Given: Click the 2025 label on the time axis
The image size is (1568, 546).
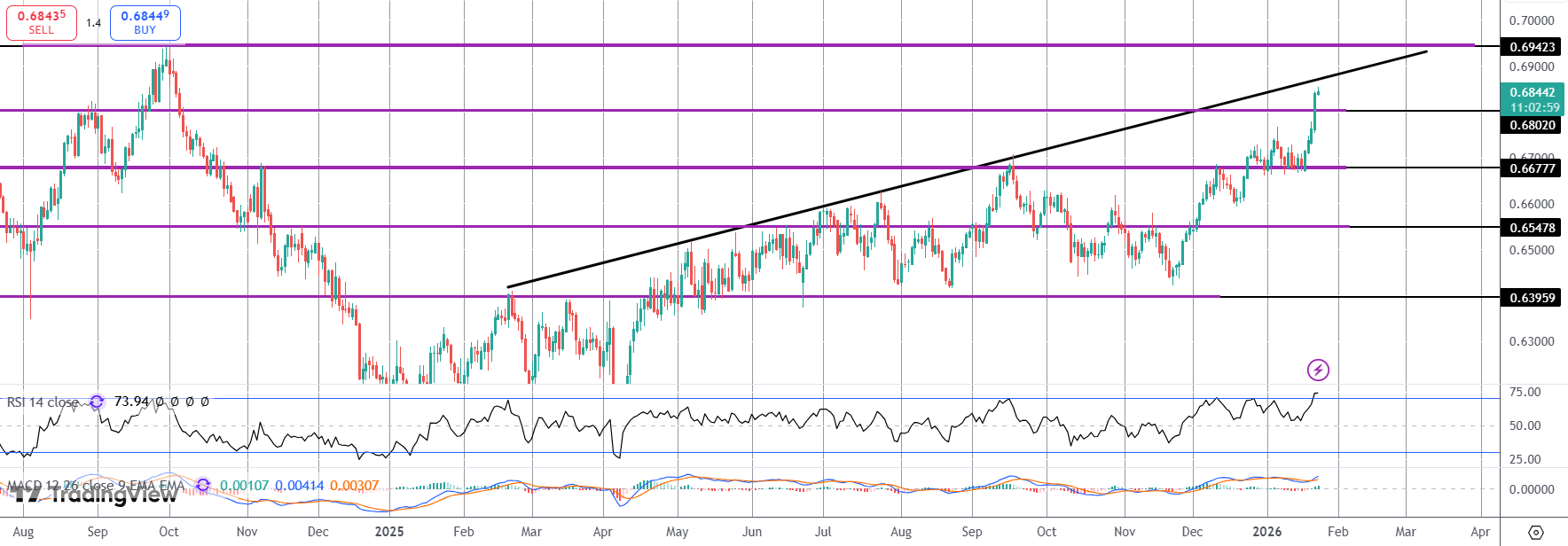Looking at the screenshot, I should click(x=389, y=532).
